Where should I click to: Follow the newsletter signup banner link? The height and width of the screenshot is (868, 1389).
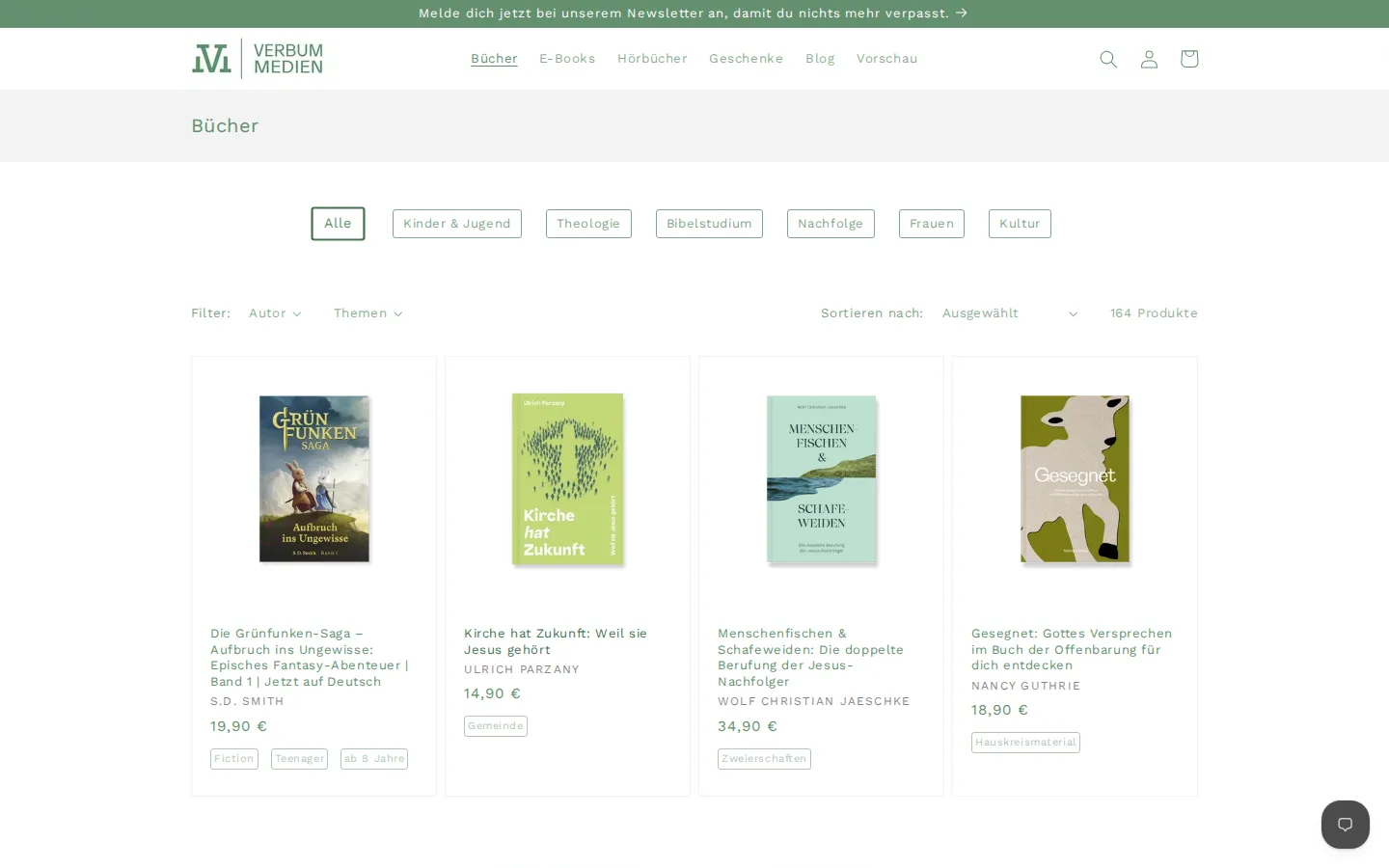694,14
